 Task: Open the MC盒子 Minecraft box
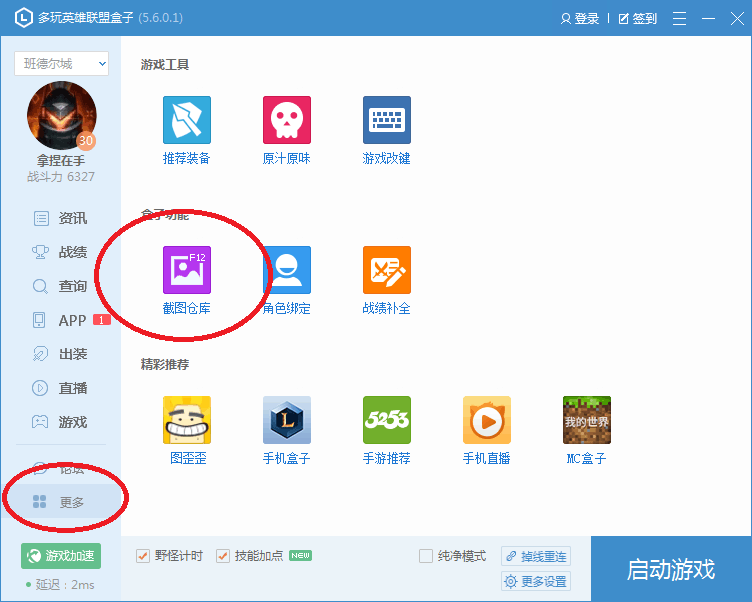587,430
